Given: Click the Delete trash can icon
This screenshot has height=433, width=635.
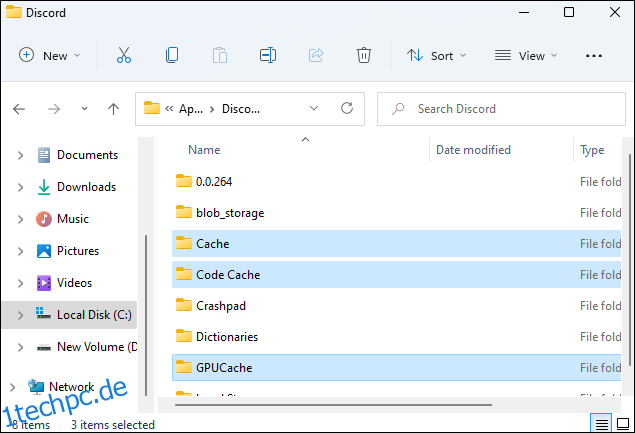Looking at the screenshot, I should point(364,55).
